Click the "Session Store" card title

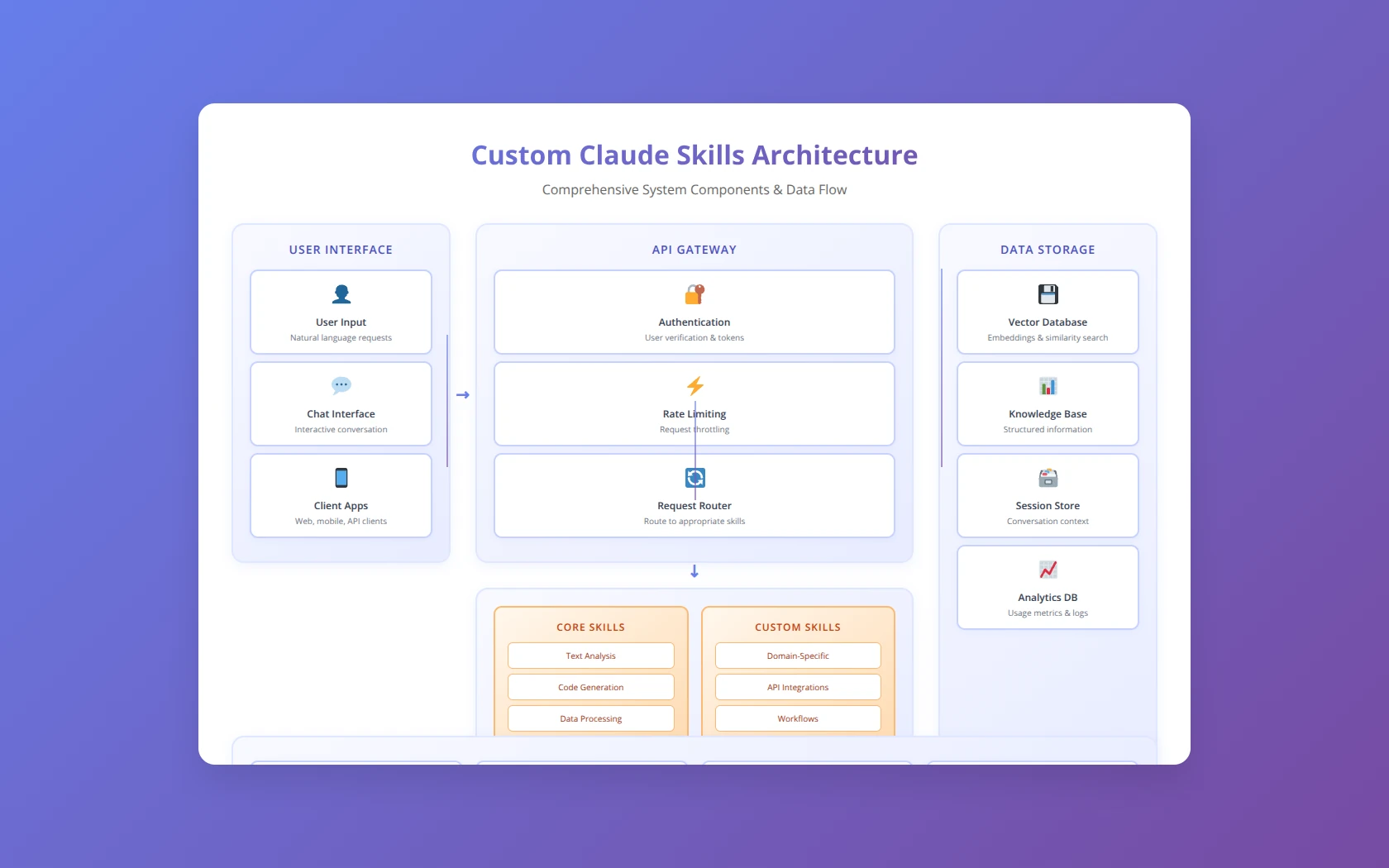point(1048,506)
